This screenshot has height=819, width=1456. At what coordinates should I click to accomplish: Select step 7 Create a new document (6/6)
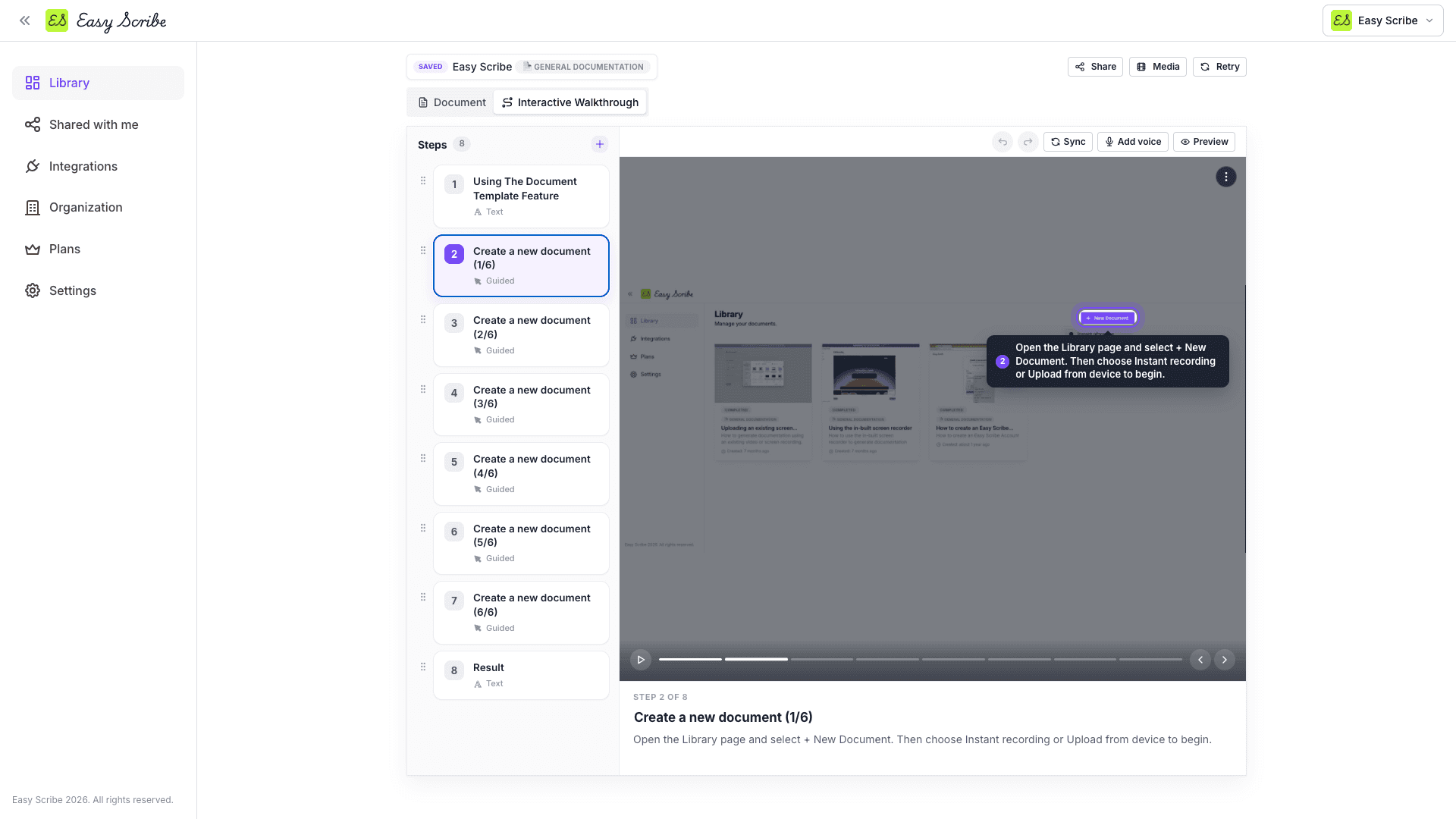pos(521,613)
